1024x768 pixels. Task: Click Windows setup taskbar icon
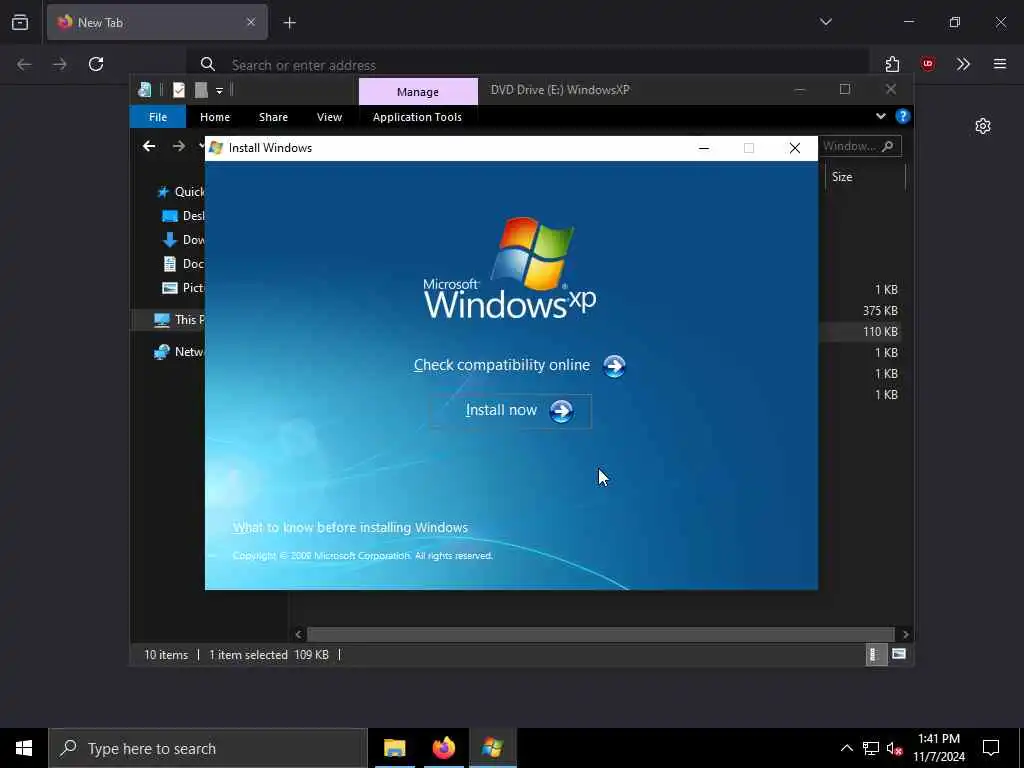click(x=492, y=748)
